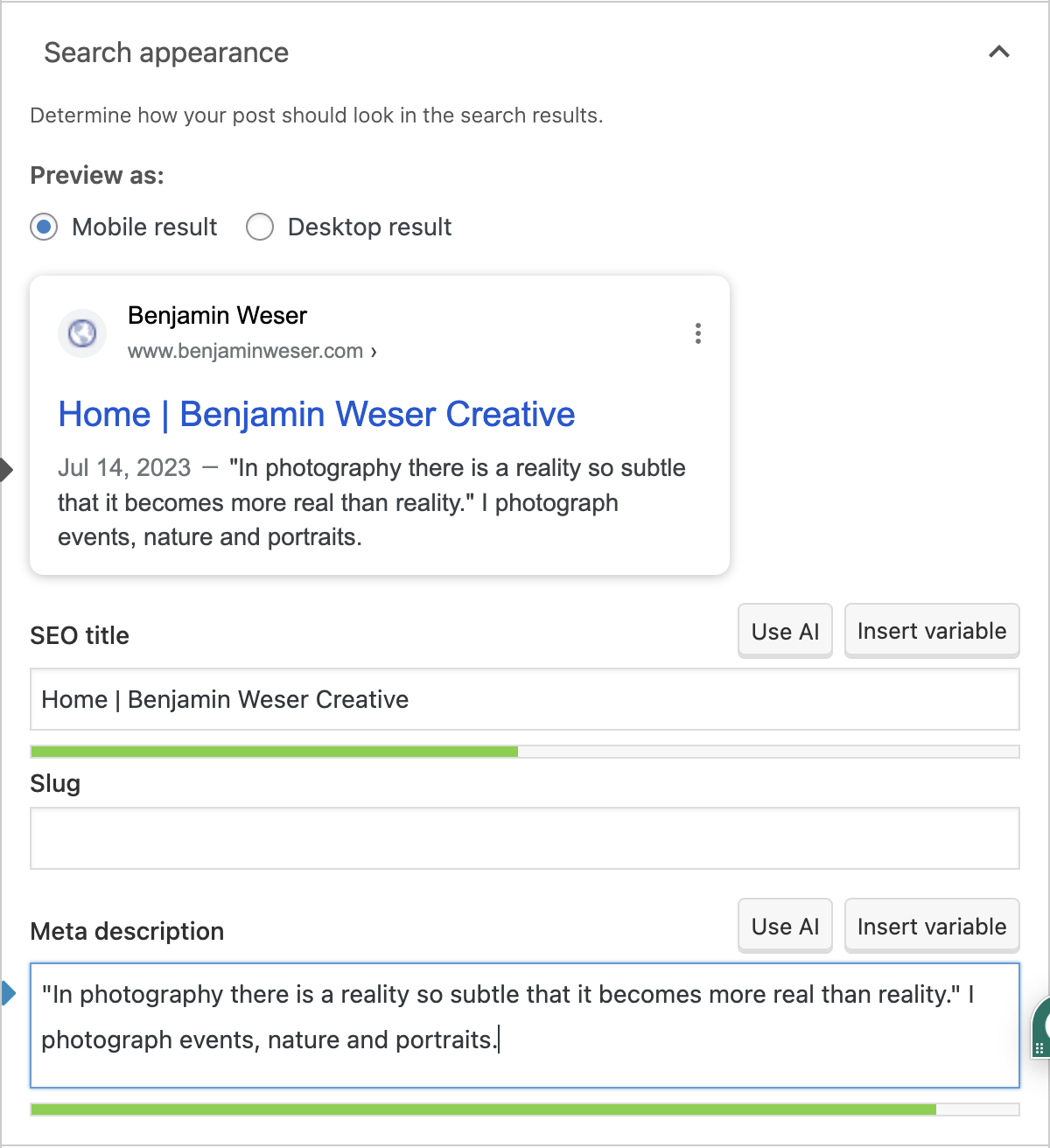Select the Desktop result radio button
1050x1148 pixels.
[260, 227]
